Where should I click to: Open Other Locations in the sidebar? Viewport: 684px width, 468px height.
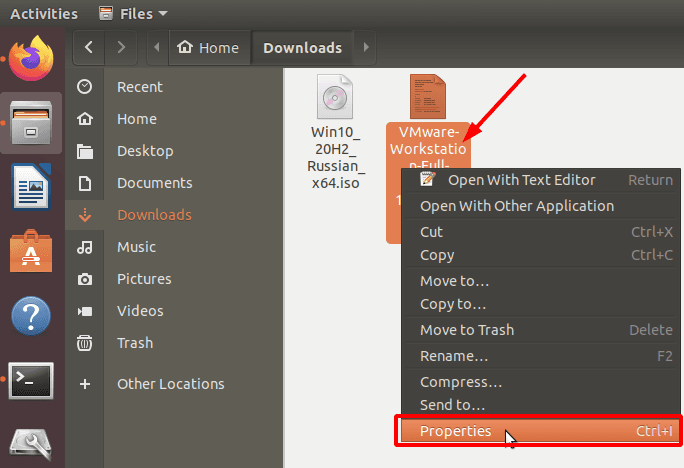[171, 384]
